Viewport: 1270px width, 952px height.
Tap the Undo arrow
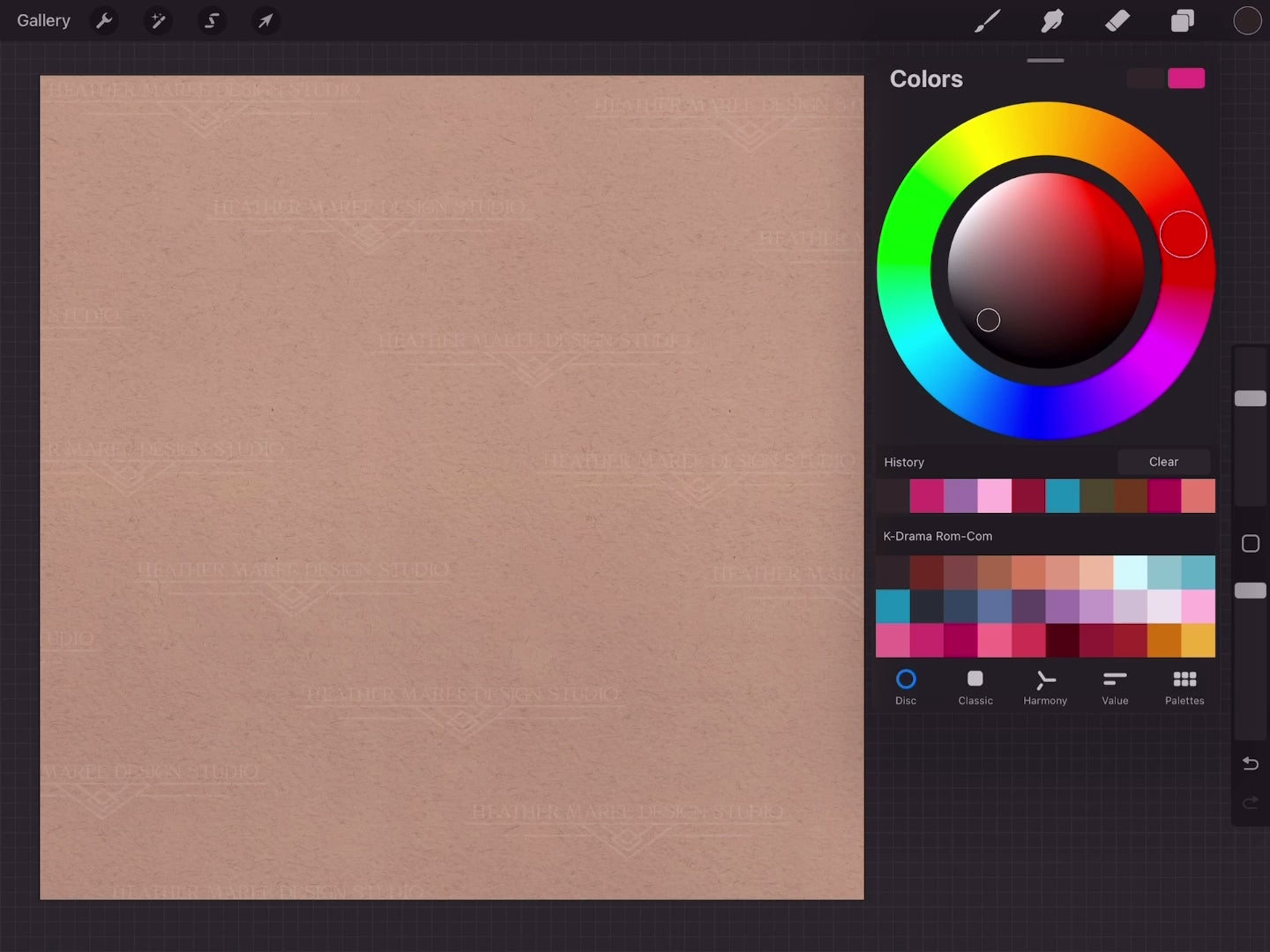(x=1250, y=763)
